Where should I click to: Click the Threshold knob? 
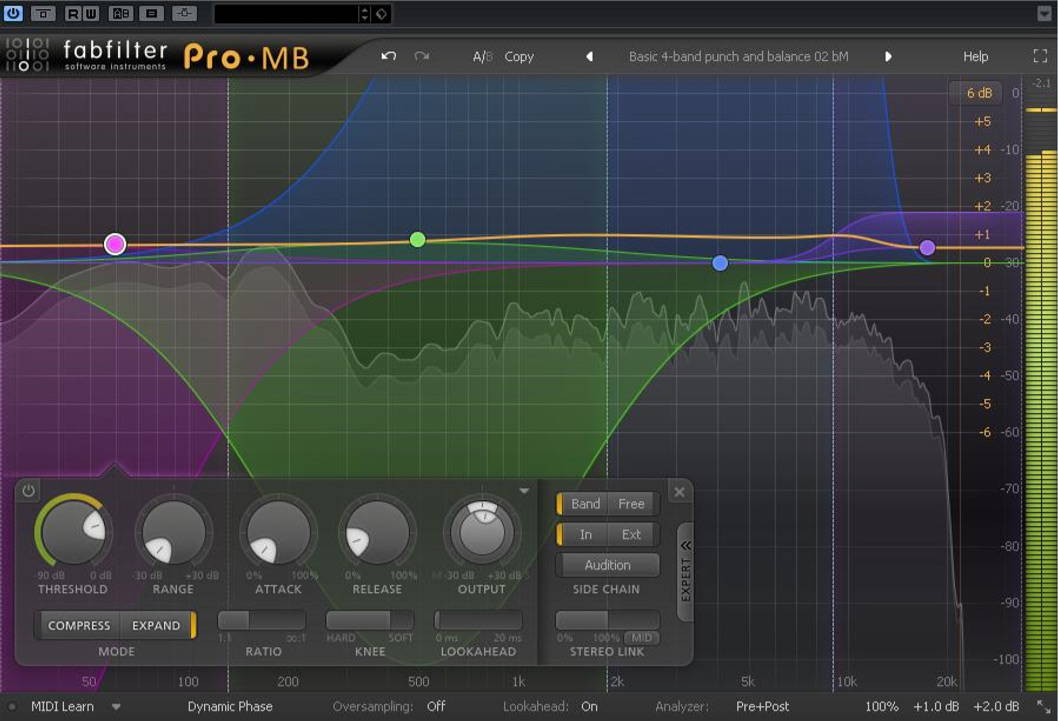(x=74, y=532)
